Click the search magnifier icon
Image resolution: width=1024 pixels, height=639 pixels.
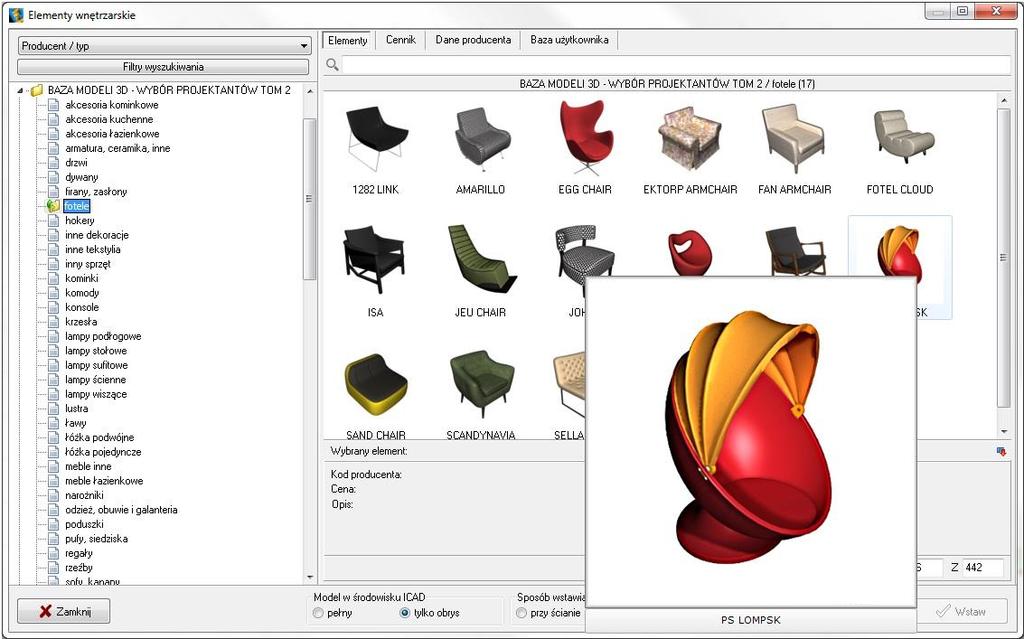point(332,64)
